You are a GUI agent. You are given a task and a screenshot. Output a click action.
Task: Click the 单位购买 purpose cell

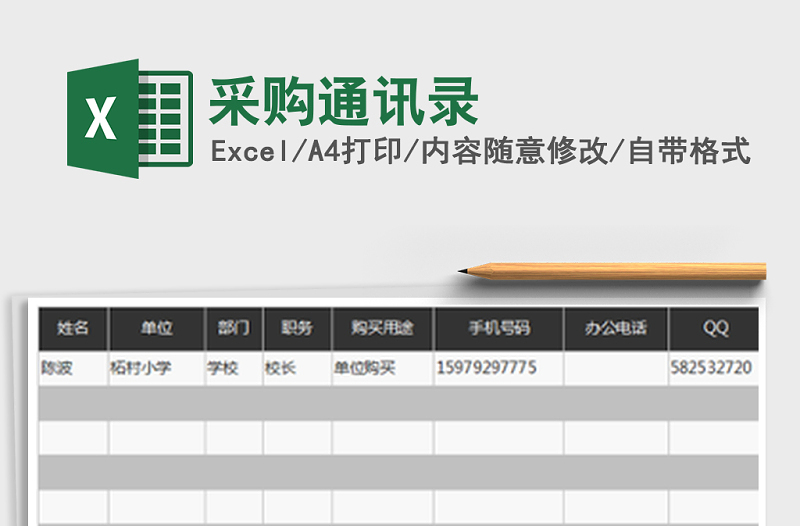(382, 368)
